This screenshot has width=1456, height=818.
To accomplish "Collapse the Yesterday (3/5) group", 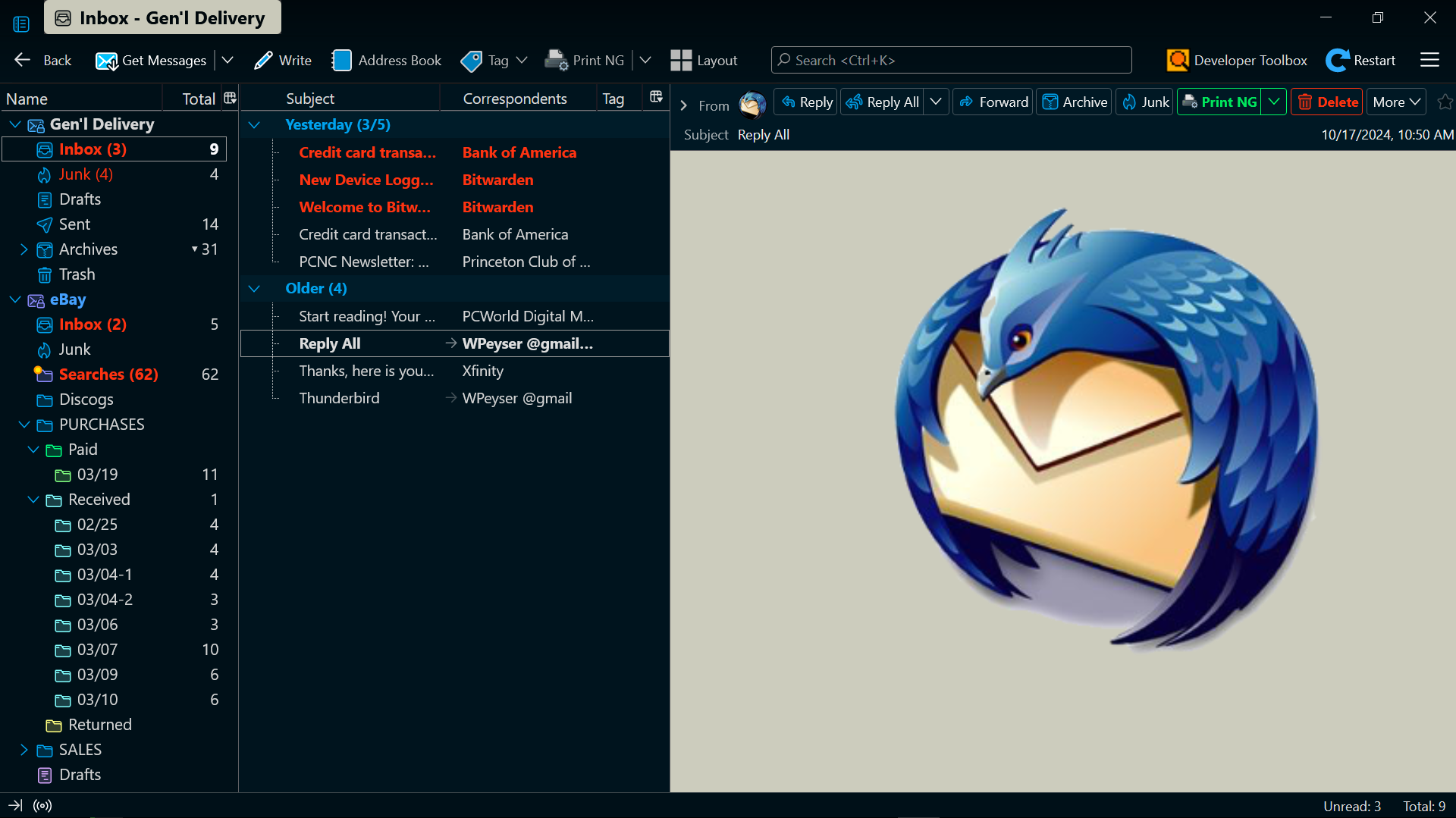I will (x=254, y=125).
